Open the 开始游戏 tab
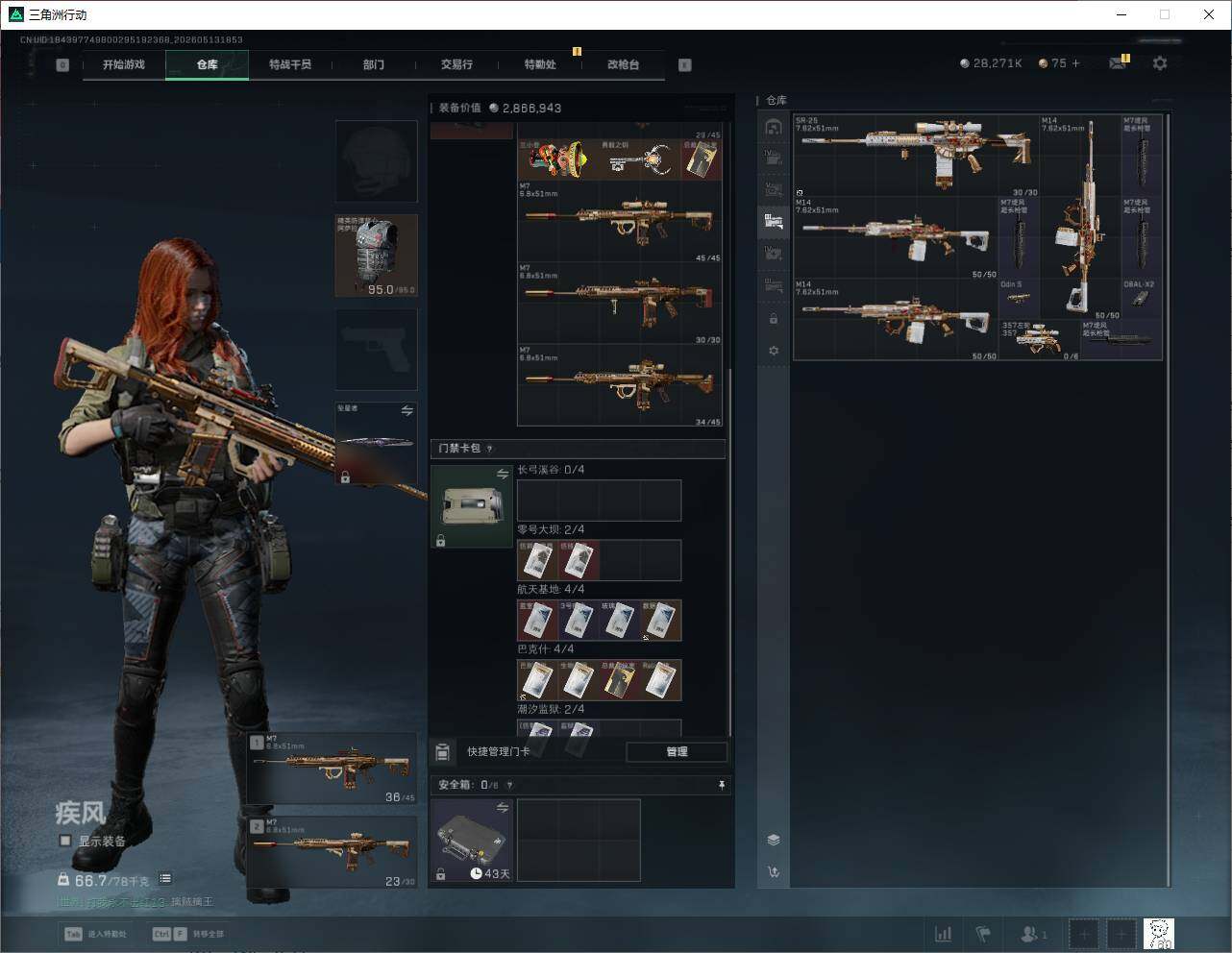 tap(124, 64)
